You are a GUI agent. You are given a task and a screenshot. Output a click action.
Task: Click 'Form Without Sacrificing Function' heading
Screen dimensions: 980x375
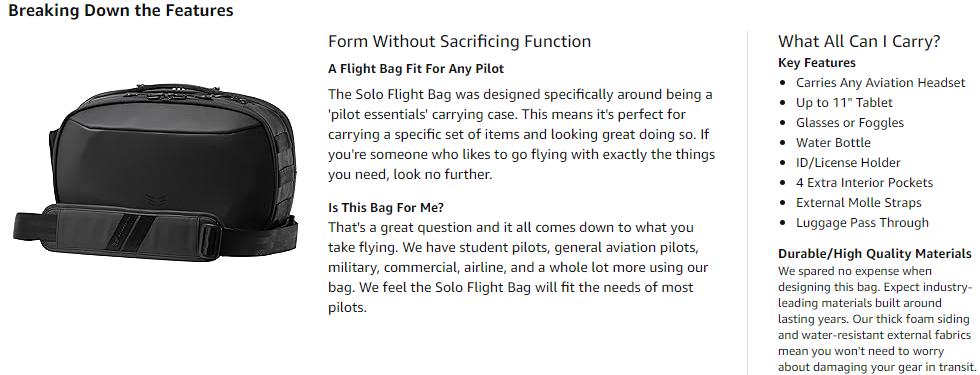[459, 42]
